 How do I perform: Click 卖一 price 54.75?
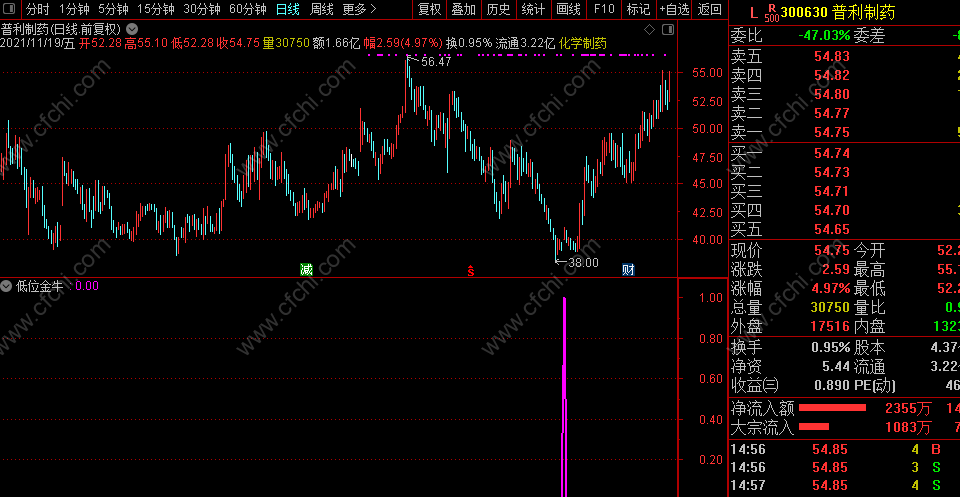click(x=831, y=132)
